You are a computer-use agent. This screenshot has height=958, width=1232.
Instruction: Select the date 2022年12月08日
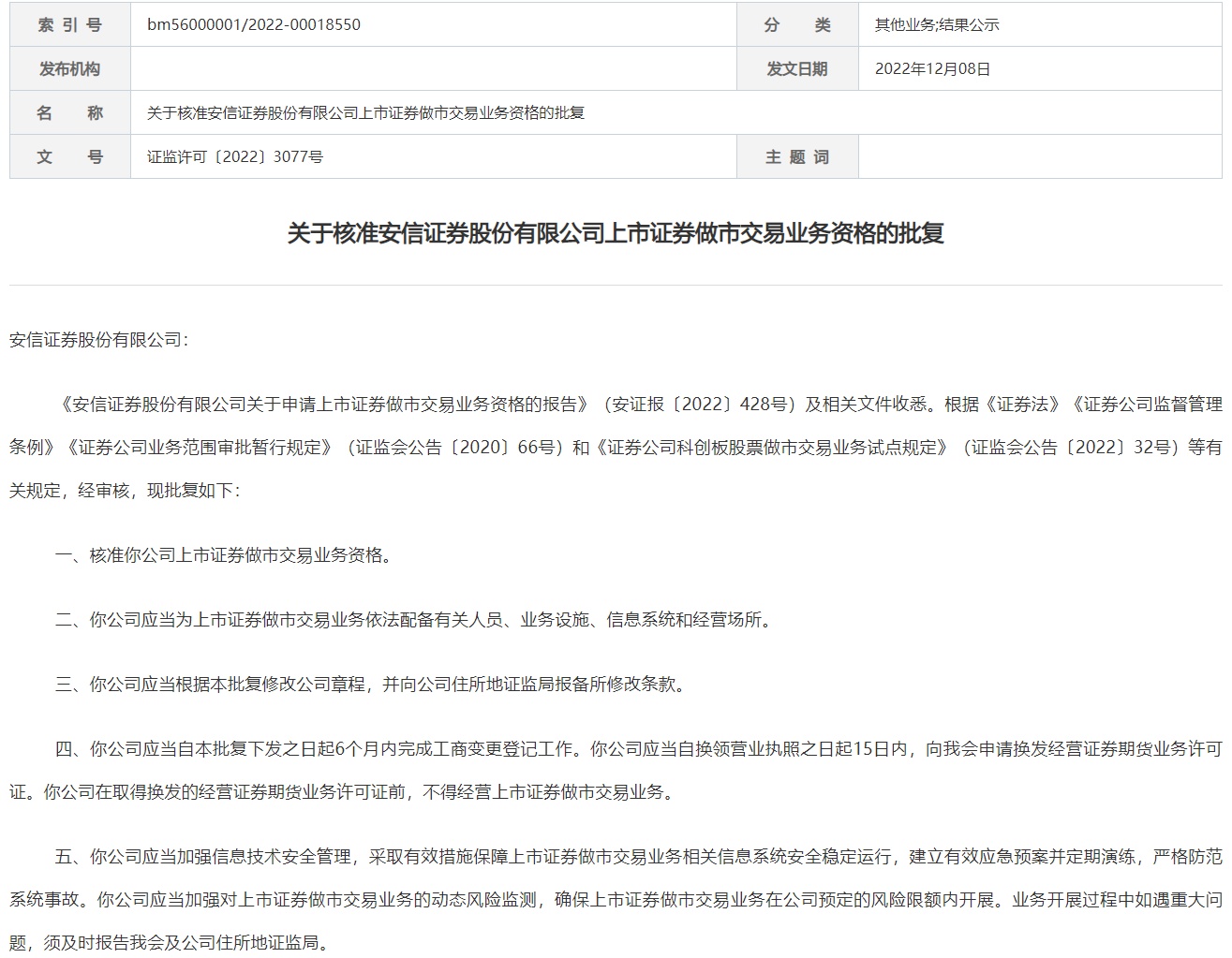pyautogui.click(x=932, y=69)
